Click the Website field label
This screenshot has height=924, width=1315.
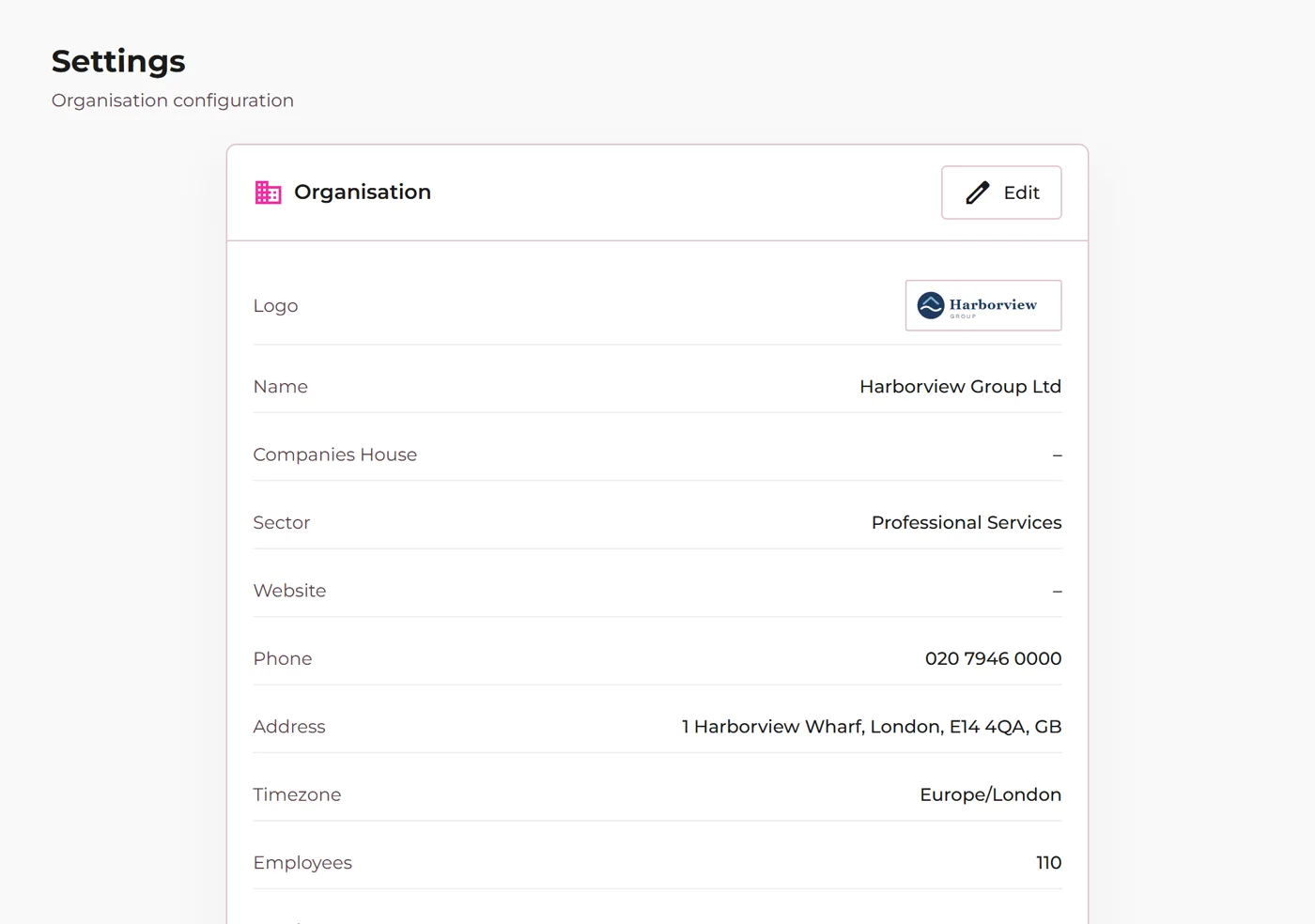point(289,591)
